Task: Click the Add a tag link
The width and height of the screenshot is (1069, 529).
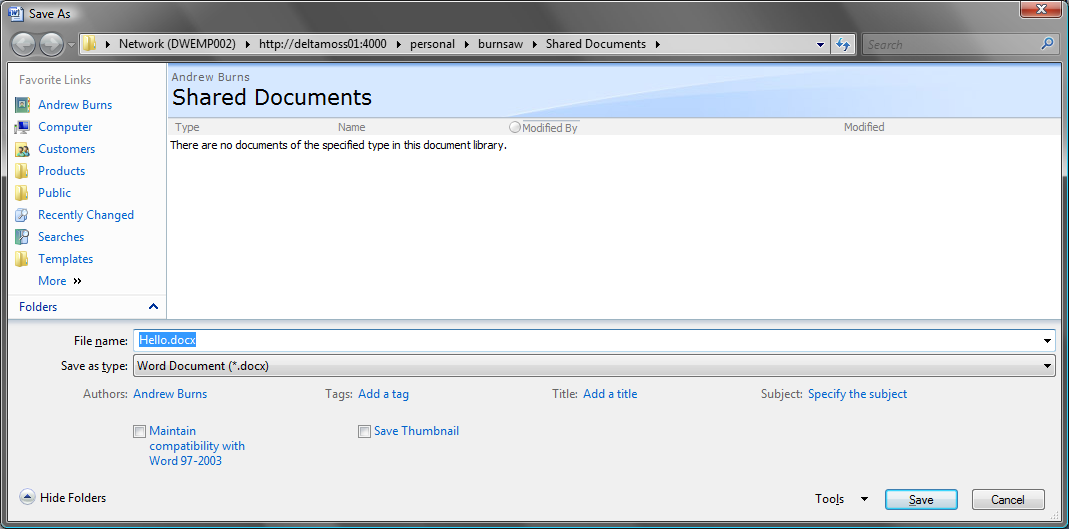Action: point(383,394)
